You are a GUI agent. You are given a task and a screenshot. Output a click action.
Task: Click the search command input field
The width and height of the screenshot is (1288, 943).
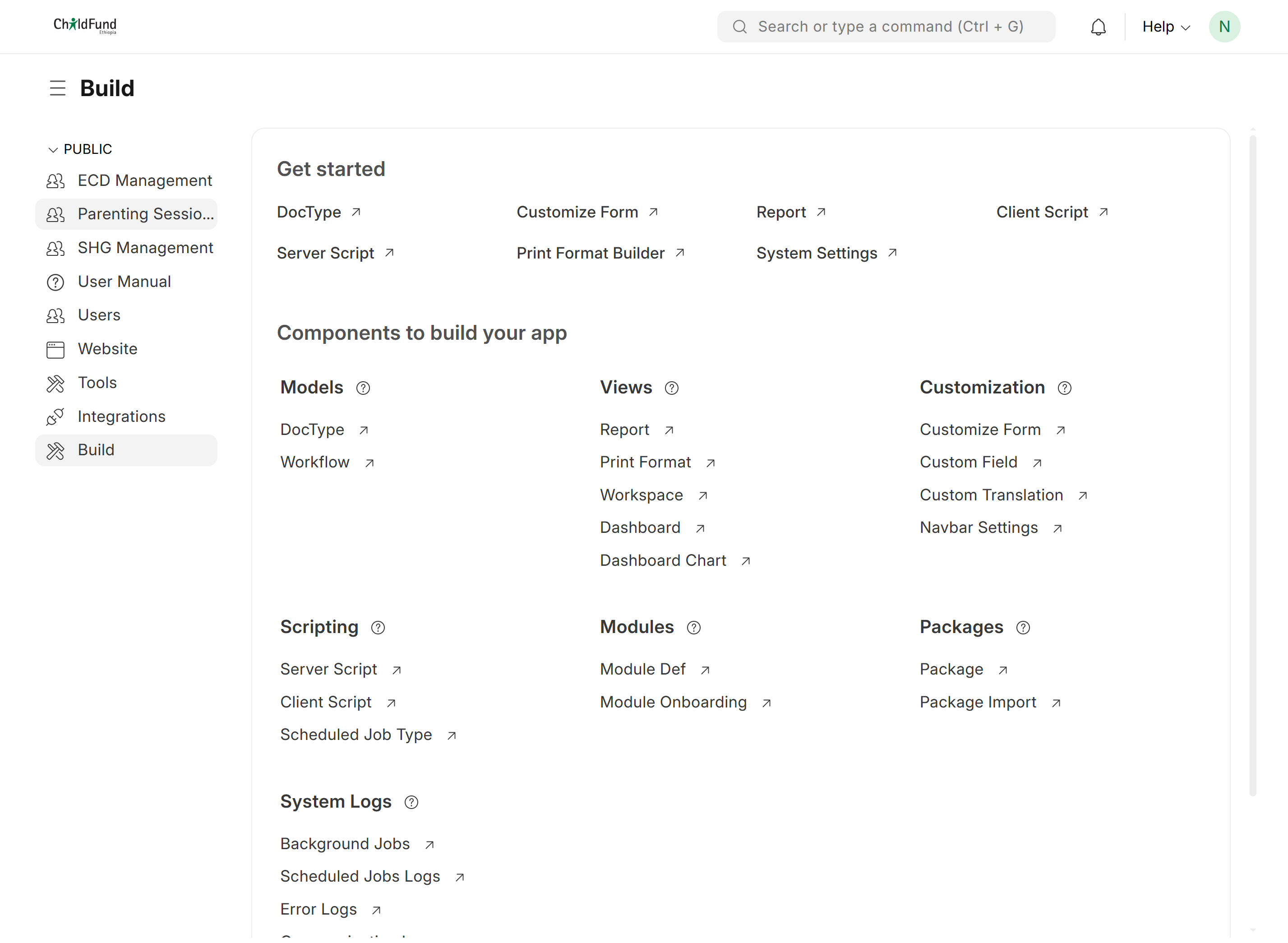pos(886,27)
